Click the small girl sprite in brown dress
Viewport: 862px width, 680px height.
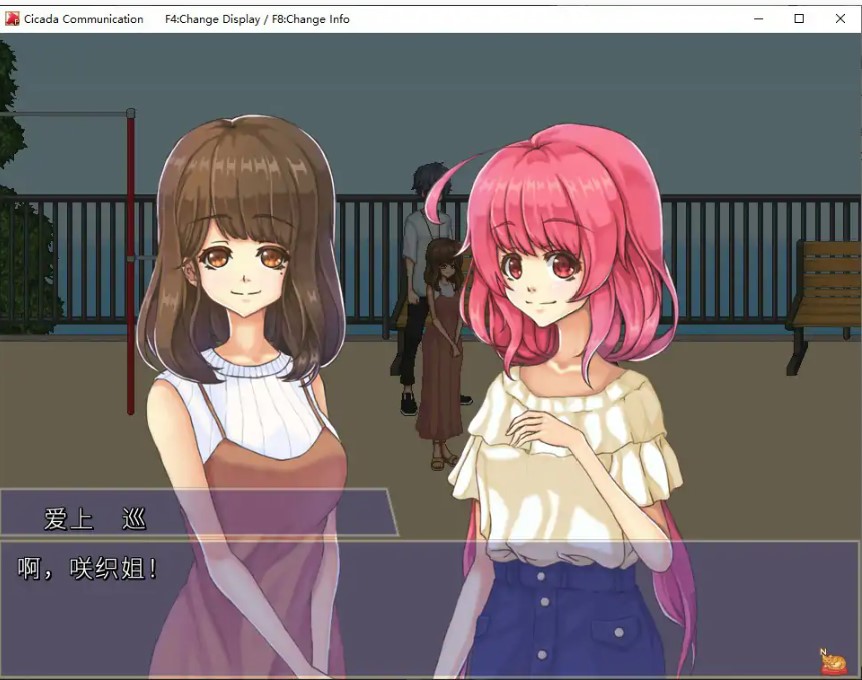pos(441,353)
